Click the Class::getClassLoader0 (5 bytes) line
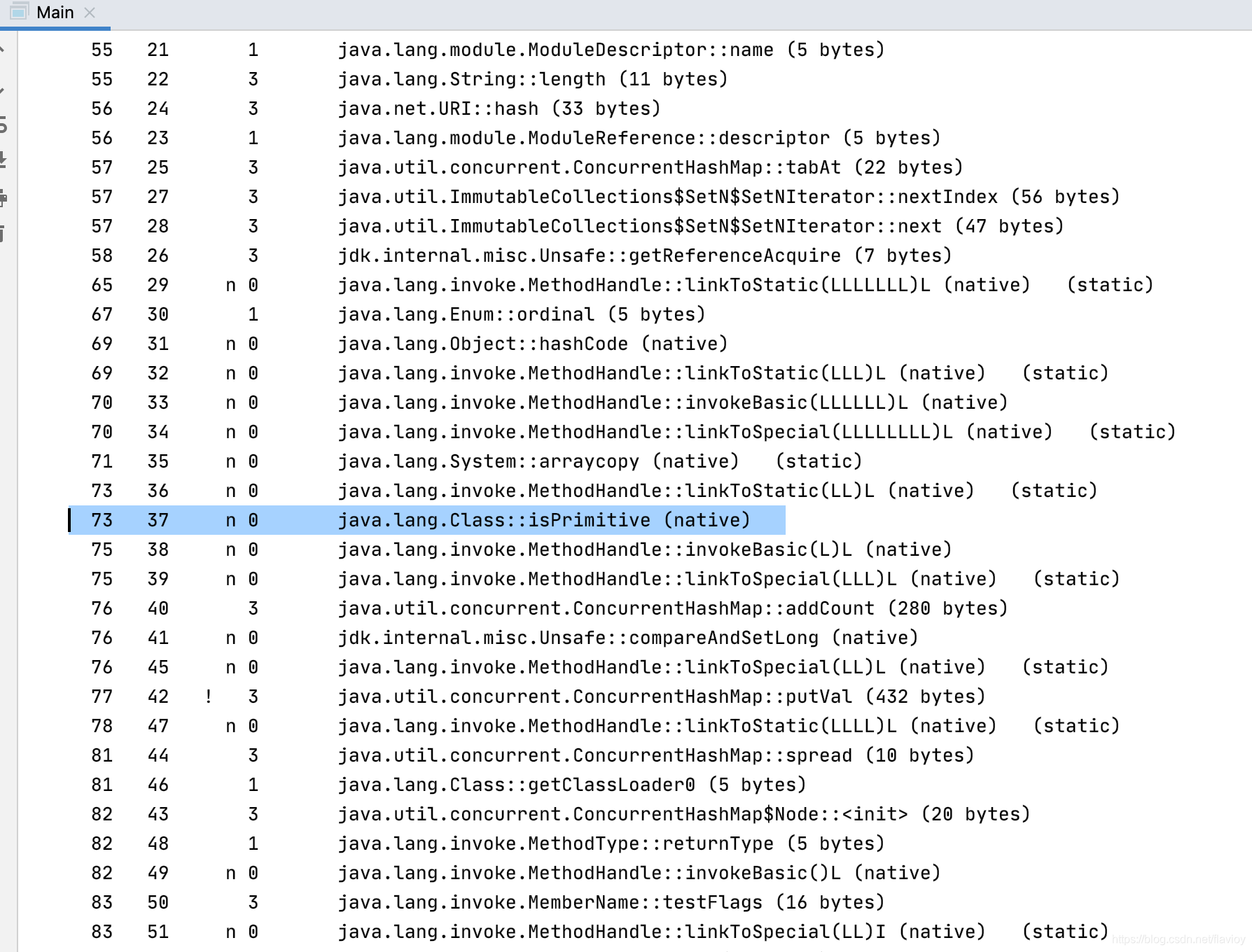The width and height of the screenshot is (1252, 952). tap(572, 785)
